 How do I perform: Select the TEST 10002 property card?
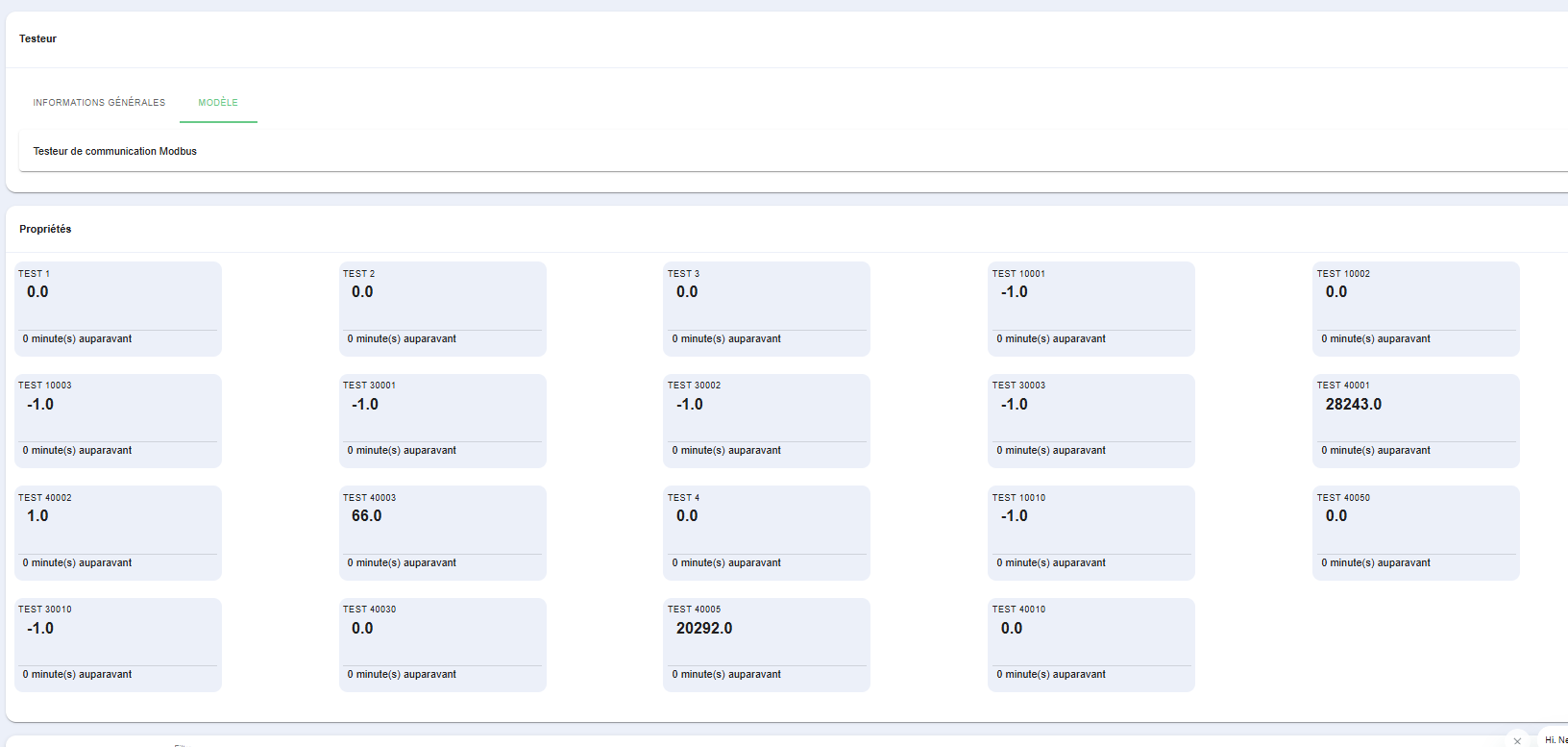pos(1415,309)
